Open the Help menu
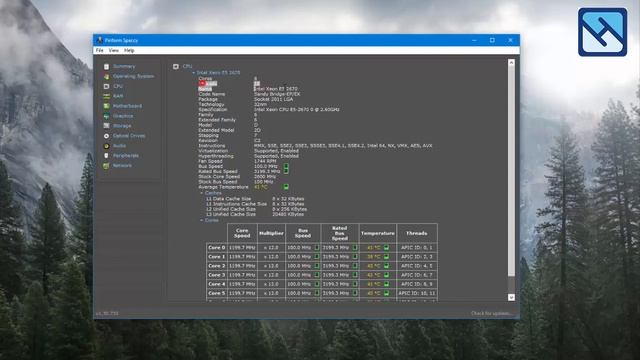Screen dimensions: 640x360 click(129, 50)
